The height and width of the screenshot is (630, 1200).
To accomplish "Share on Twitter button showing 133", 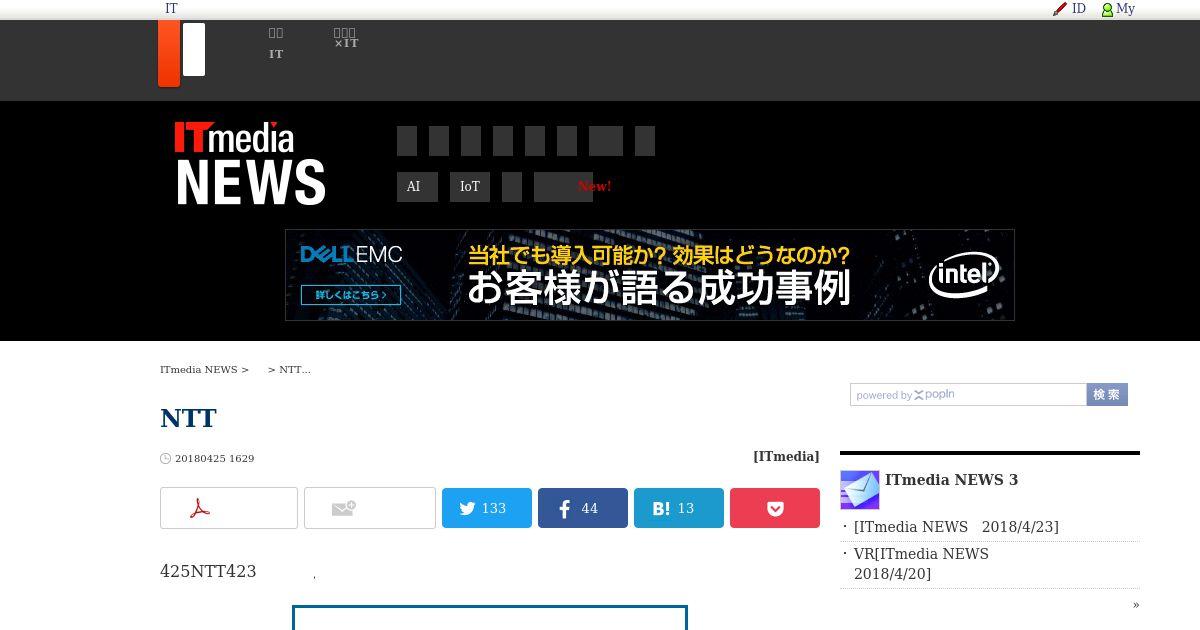I will [487, 508].
